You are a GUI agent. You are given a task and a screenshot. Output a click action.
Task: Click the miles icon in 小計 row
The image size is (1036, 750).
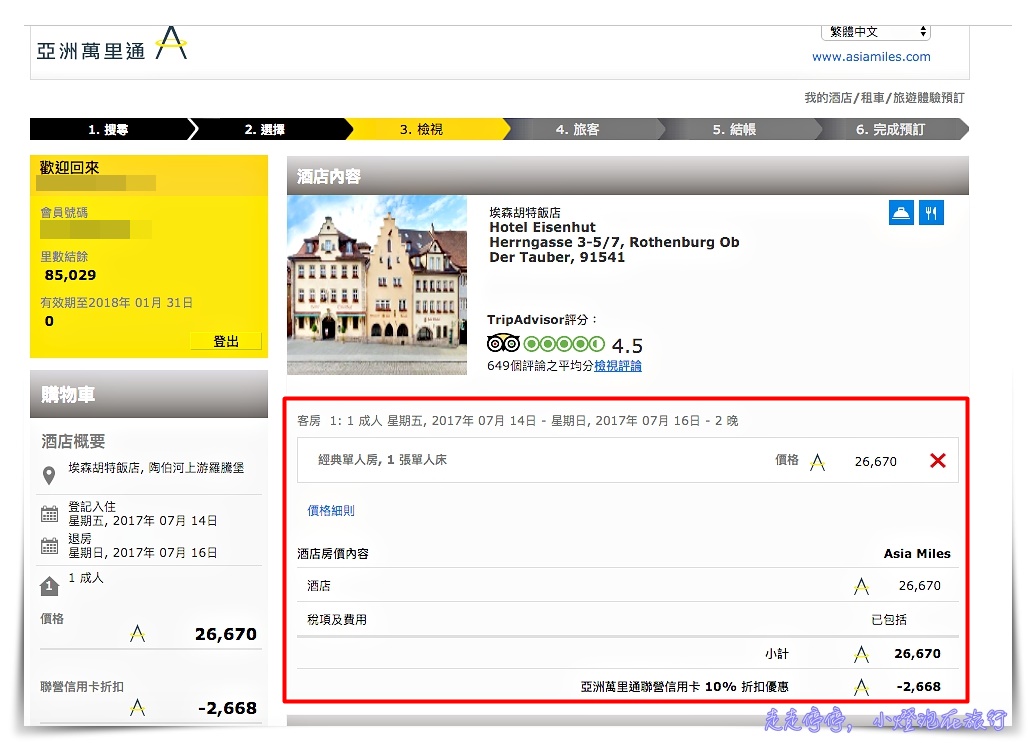click(861, 654)
